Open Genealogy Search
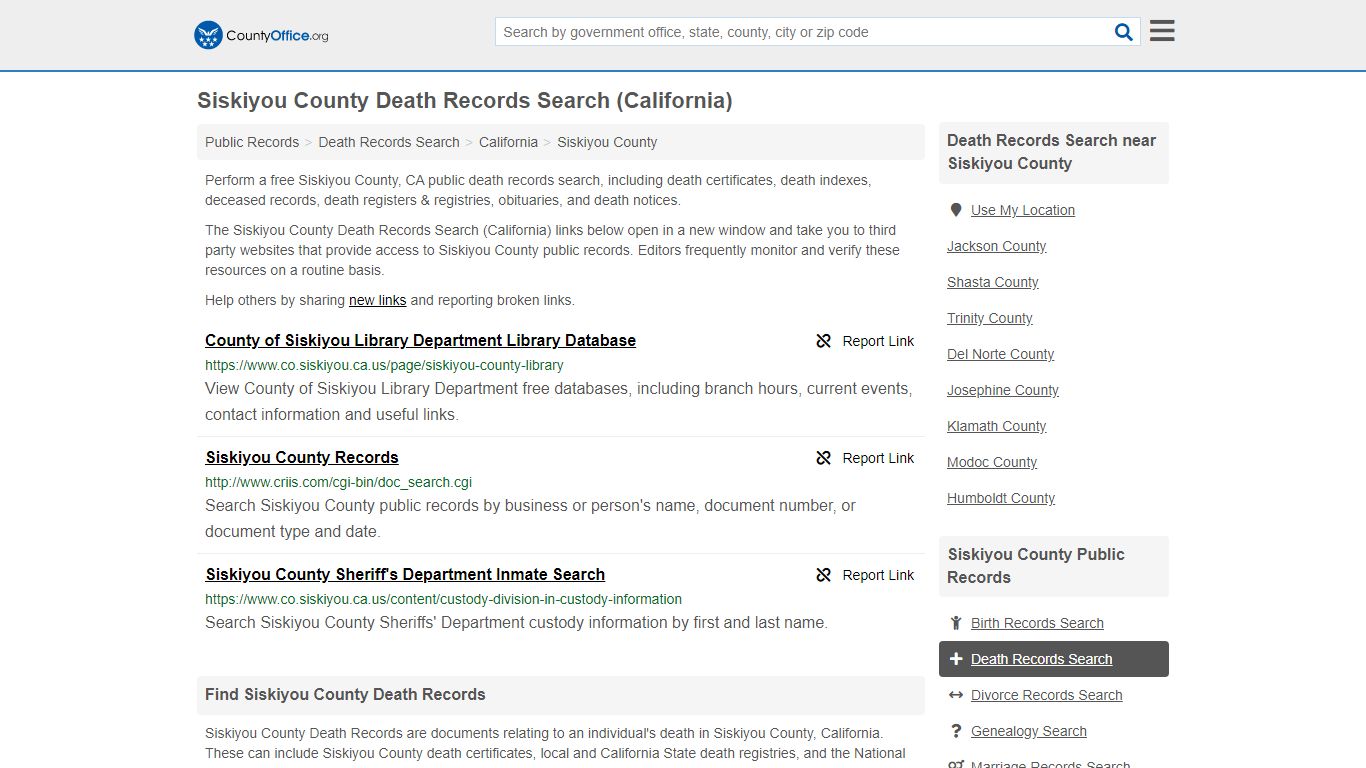Image resolution: width=1366 pixels, height=768 pixels. [x=1029, y=731]
